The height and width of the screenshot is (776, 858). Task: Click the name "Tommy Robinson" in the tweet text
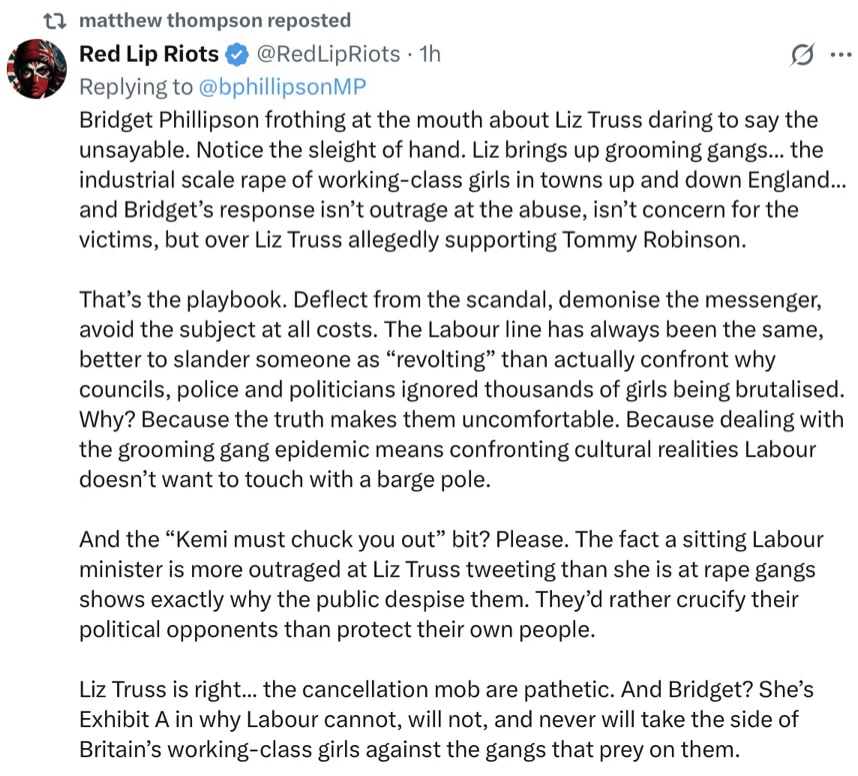(x=654, y=240)
